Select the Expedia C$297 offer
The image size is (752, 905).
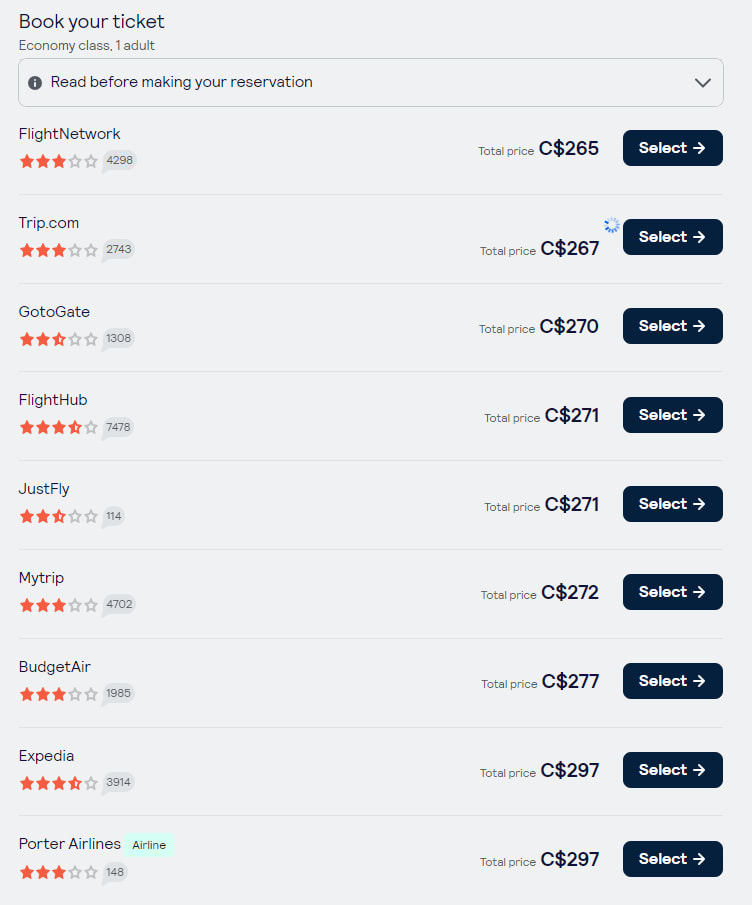tap(672, 770)
